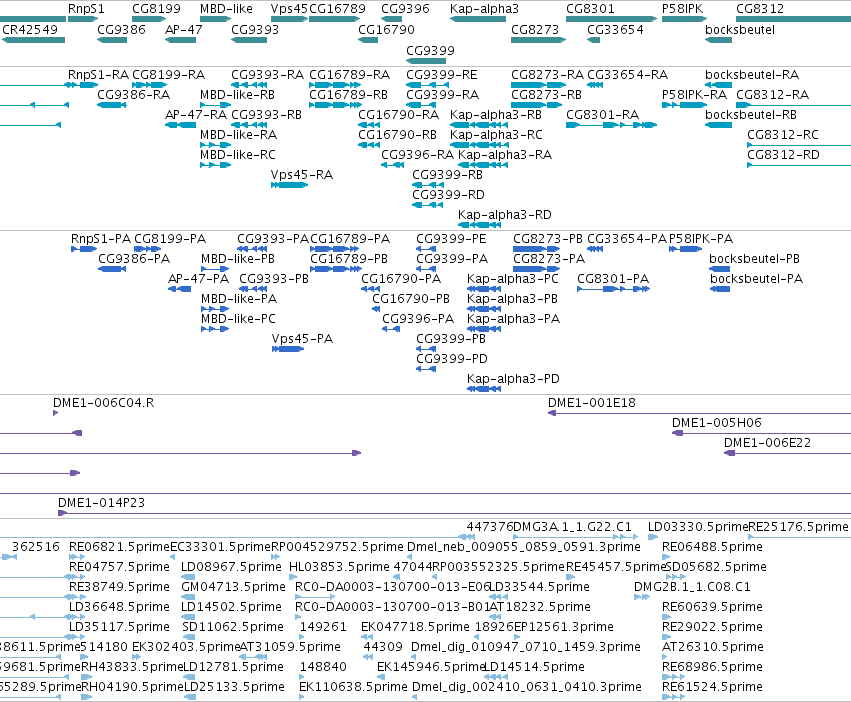Click the CG8301-PA protein label
Viewport: 851px width, 702px height.
point(613,279)
